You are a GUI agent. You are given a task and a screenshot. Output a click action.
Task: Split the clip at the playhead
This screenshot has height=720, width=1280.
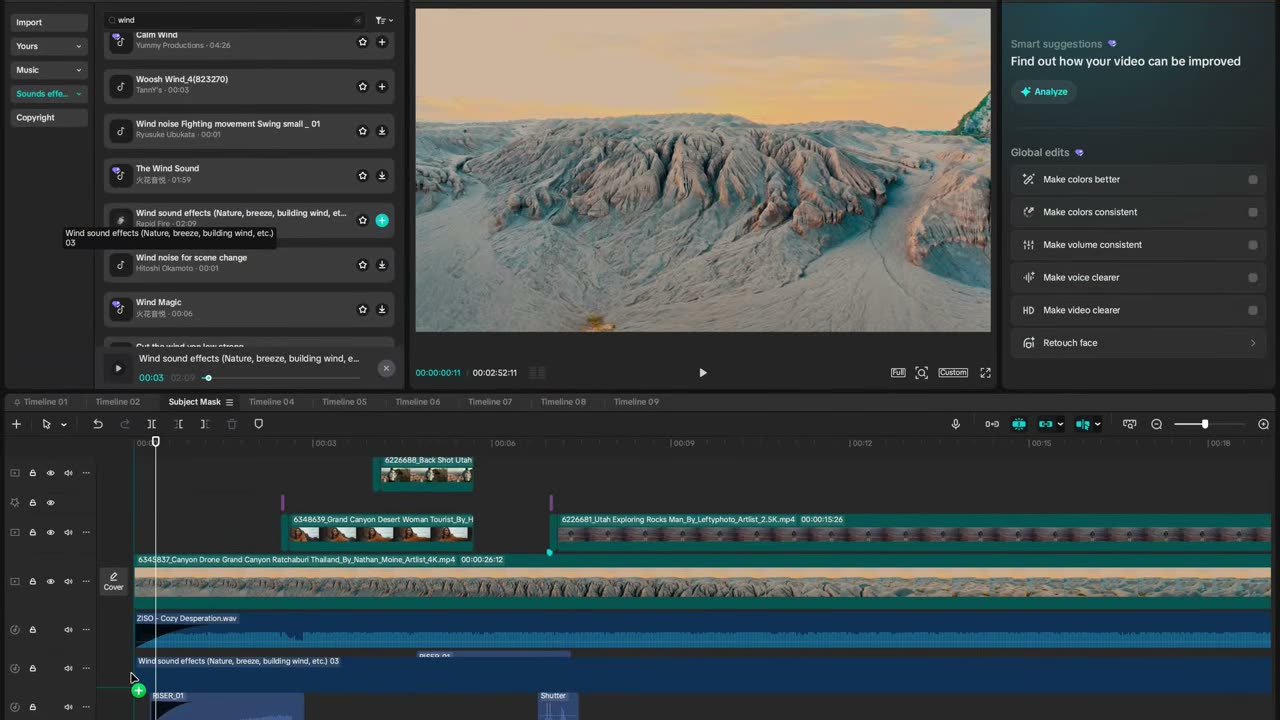point(152,424)
